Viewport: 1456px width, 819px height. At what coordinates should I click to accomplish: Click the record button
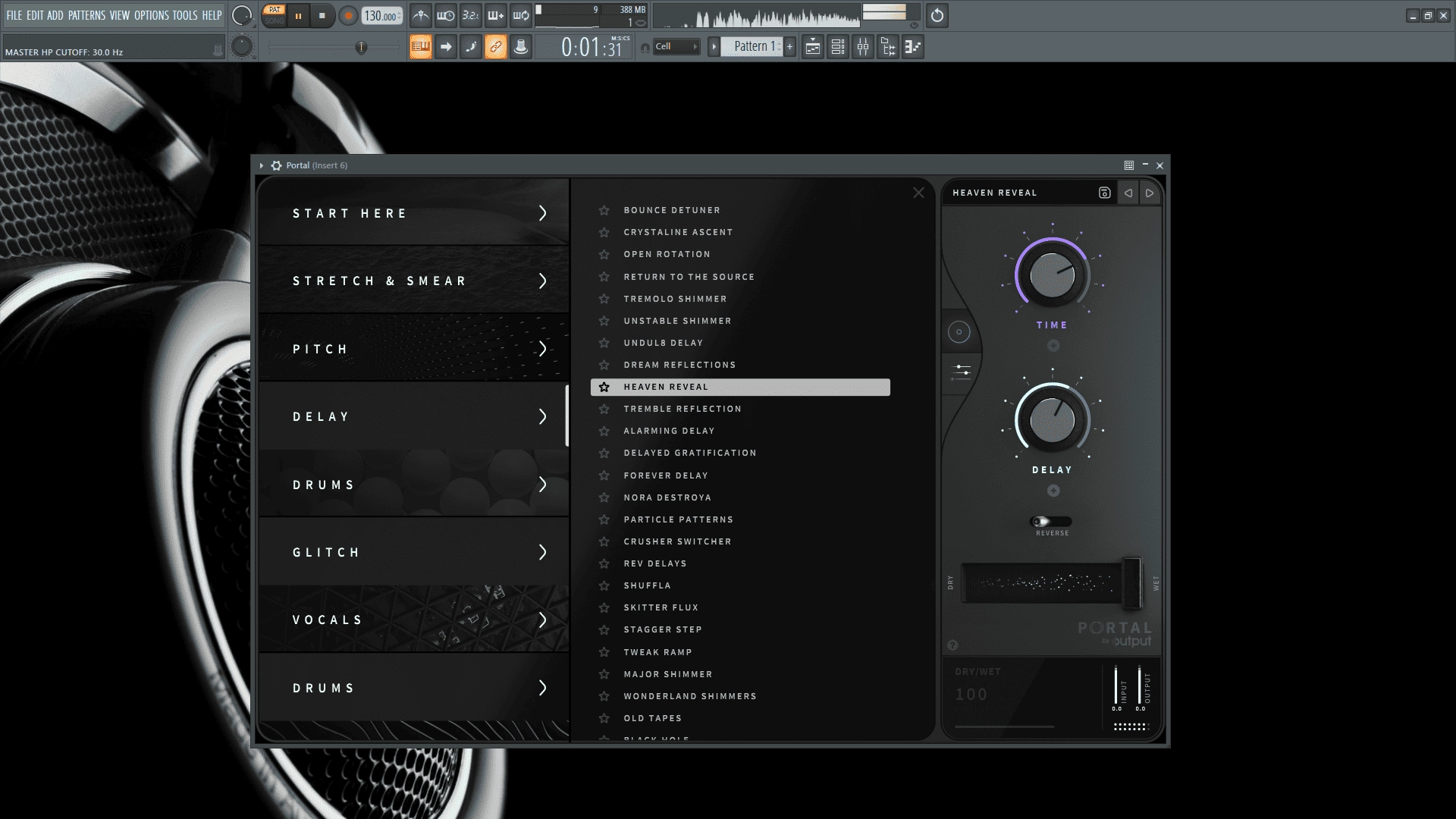pyautogui.click(x=348, y=16)
